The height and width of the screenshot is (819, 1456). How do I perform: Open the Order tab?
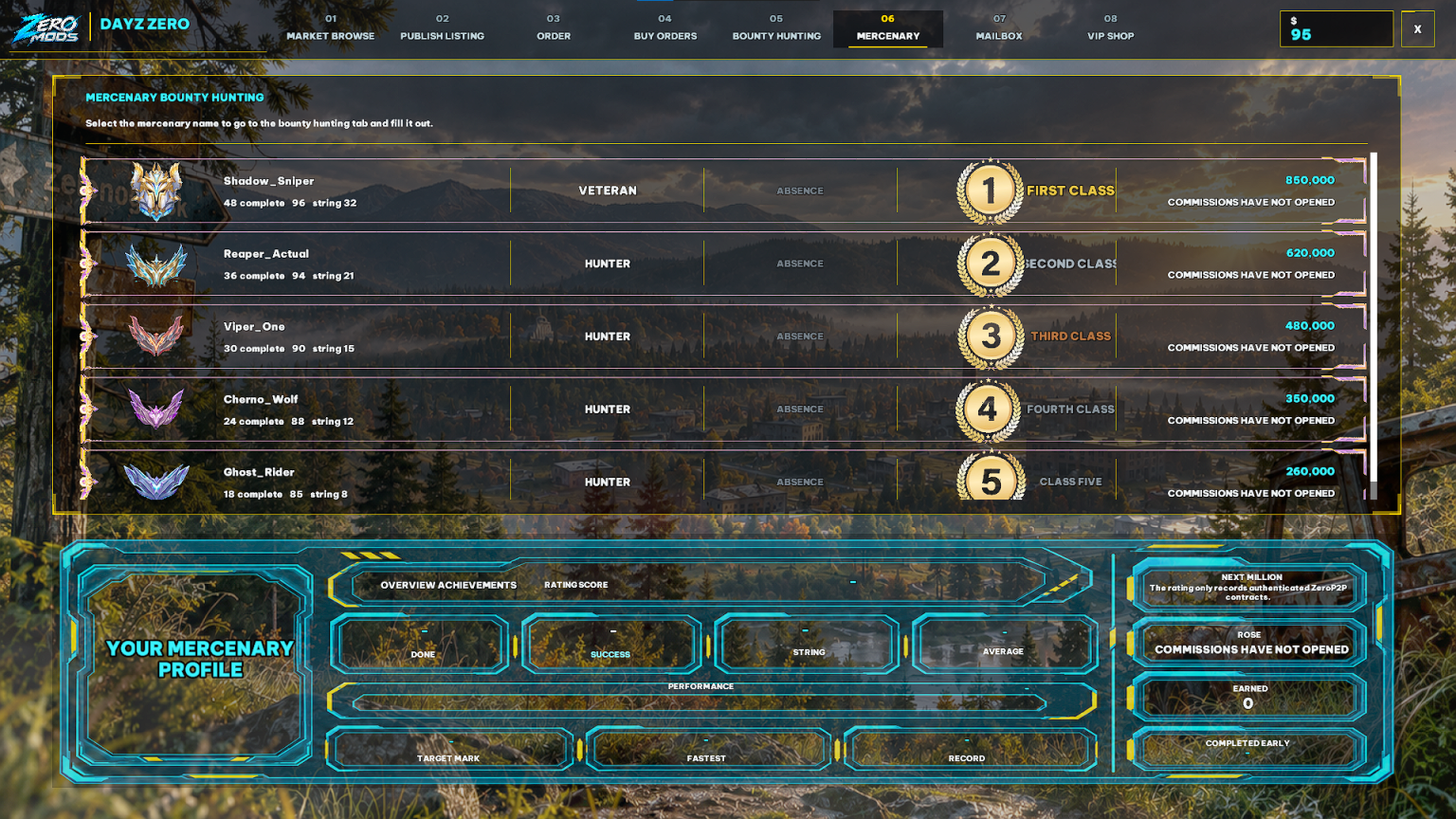click(554, 28)
